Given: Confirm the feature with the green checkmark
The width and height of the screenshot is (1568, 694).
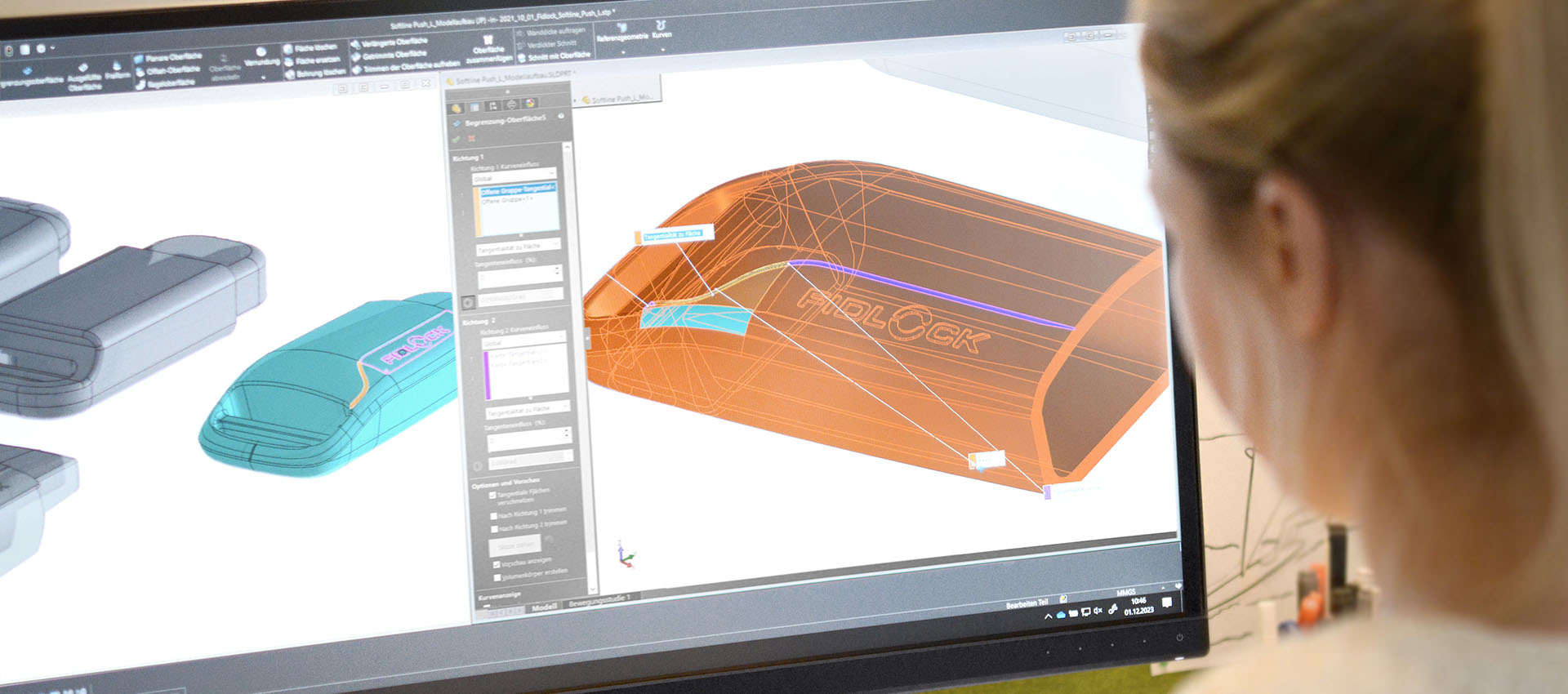Looking at the screenshot, I should pos(457,139).
